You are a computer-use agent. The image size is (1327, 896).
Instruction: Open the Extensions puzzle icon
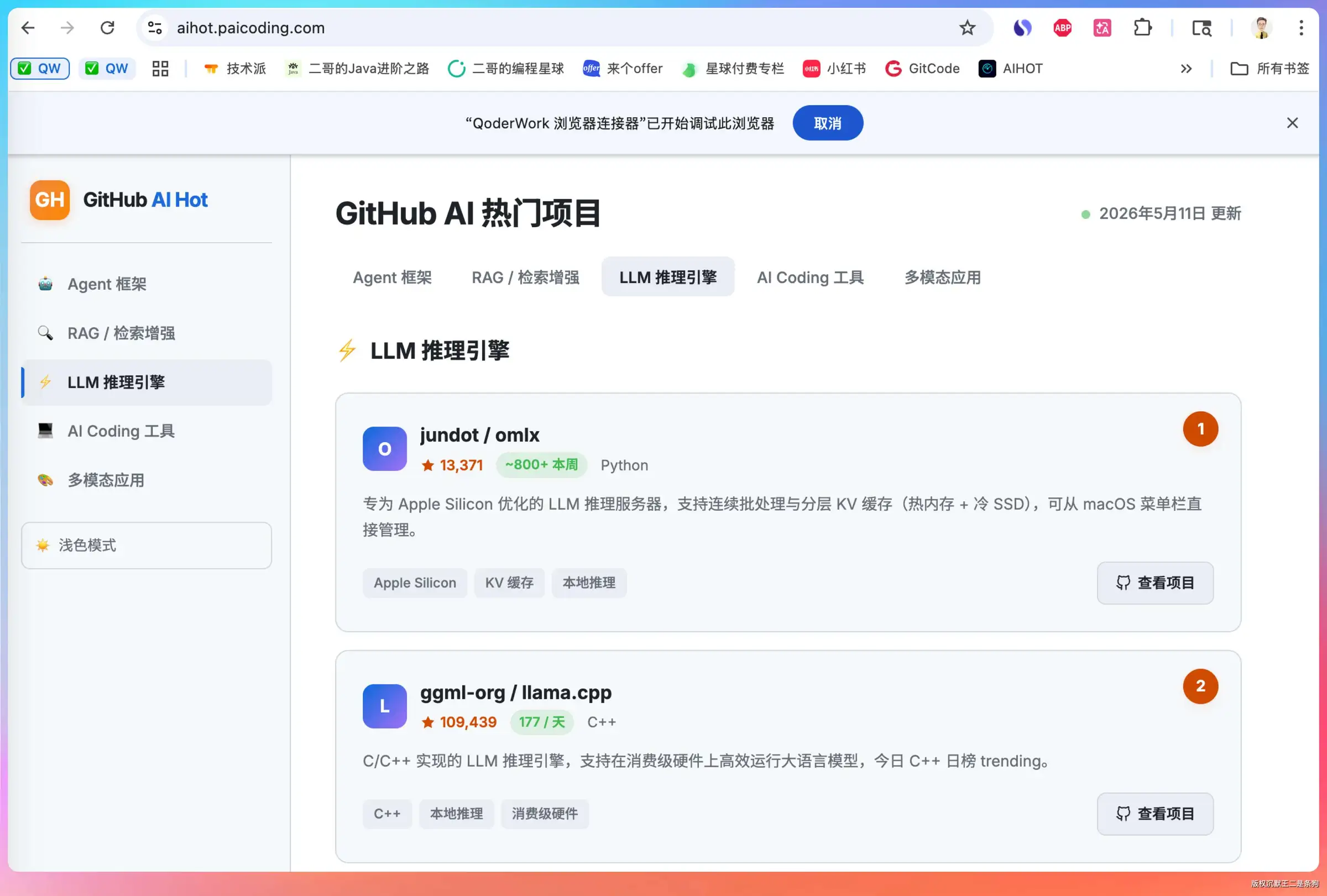(1142, 28)
